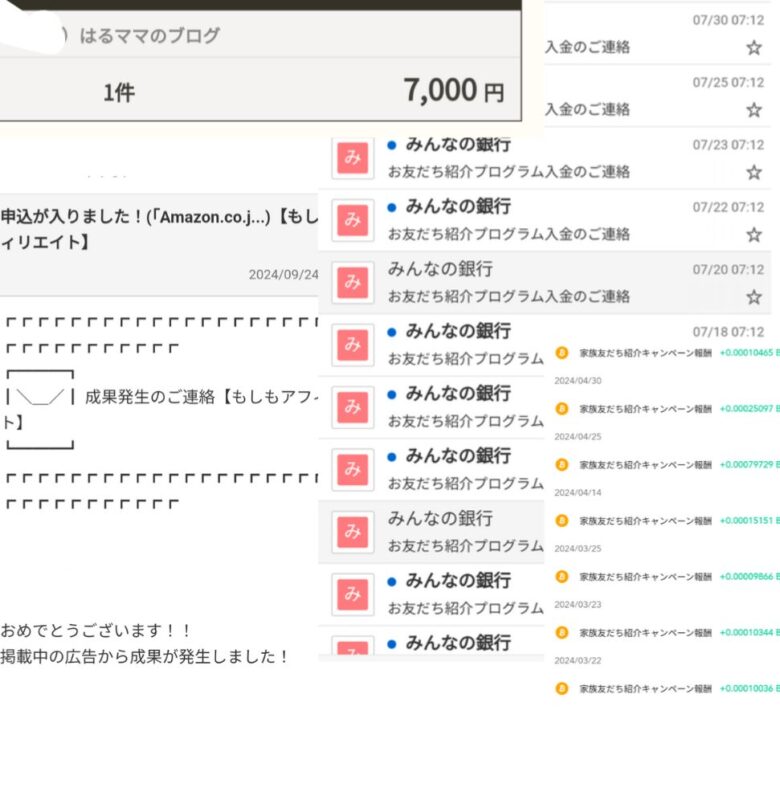
Task: Click the 成果発生のご連絡【もしもアフ heading
Action: click(202, 397)
